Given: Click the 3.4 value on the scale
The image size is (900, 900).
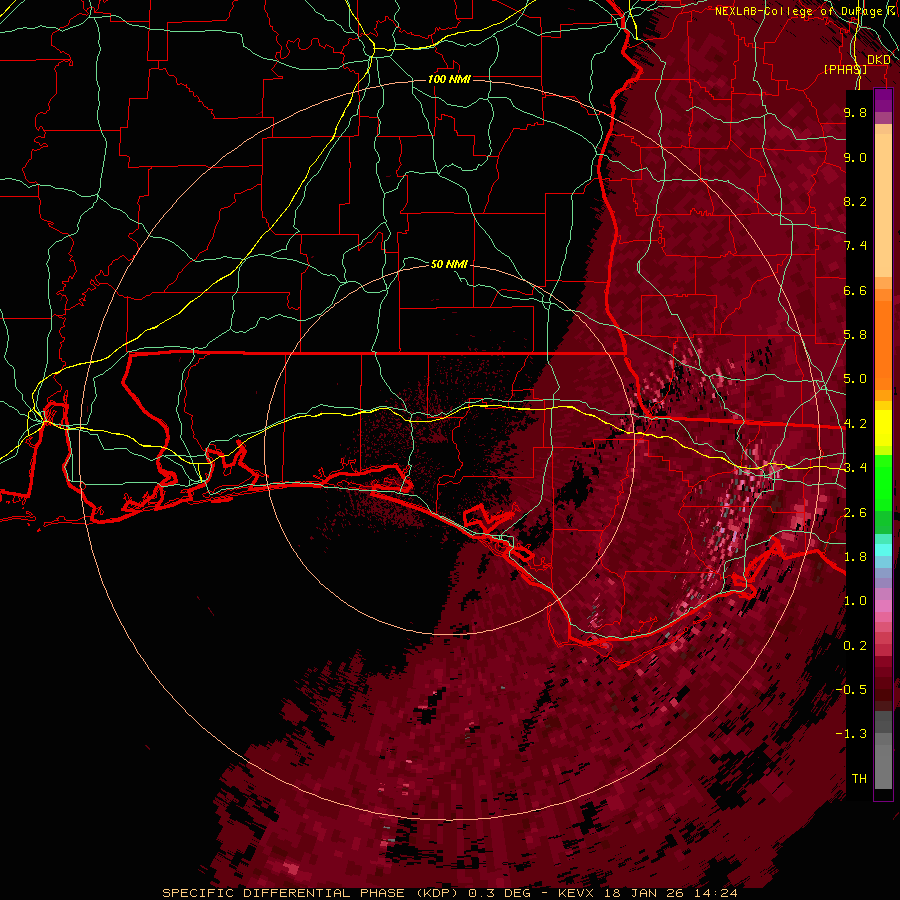Looking at the screenshot, I should point(855,468).
